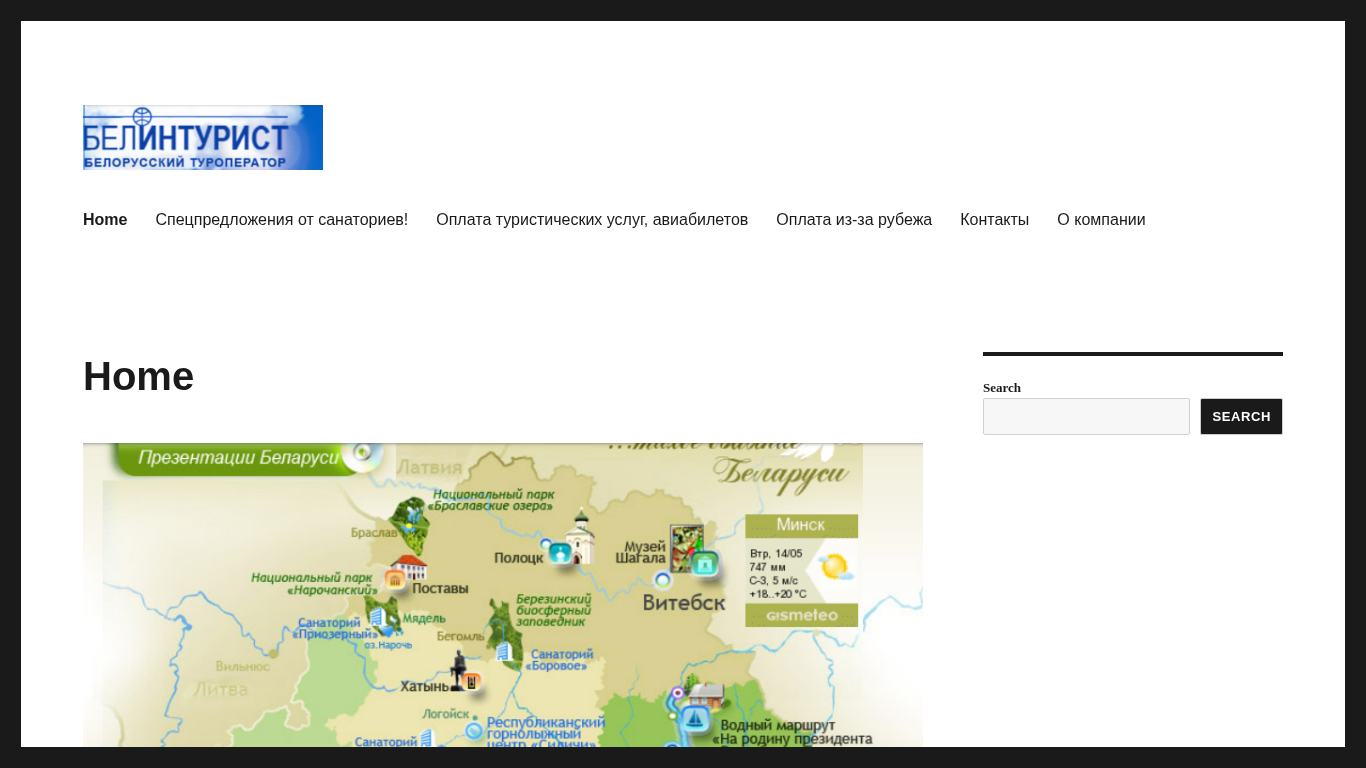Click the Логойск town label

coord(446,714)
